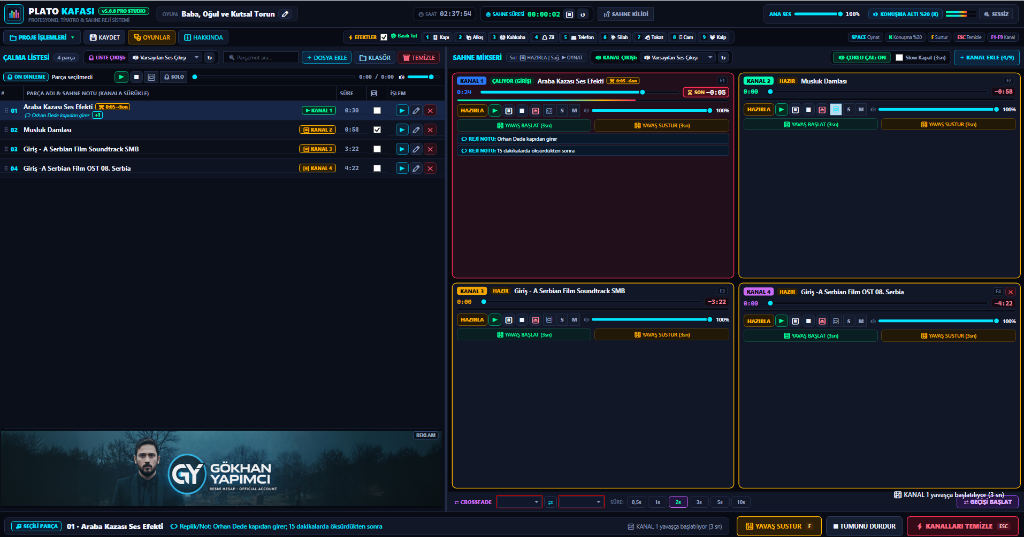Solo Kanal 3 with the S button
1024x537 pixels.
coord(562,320)
